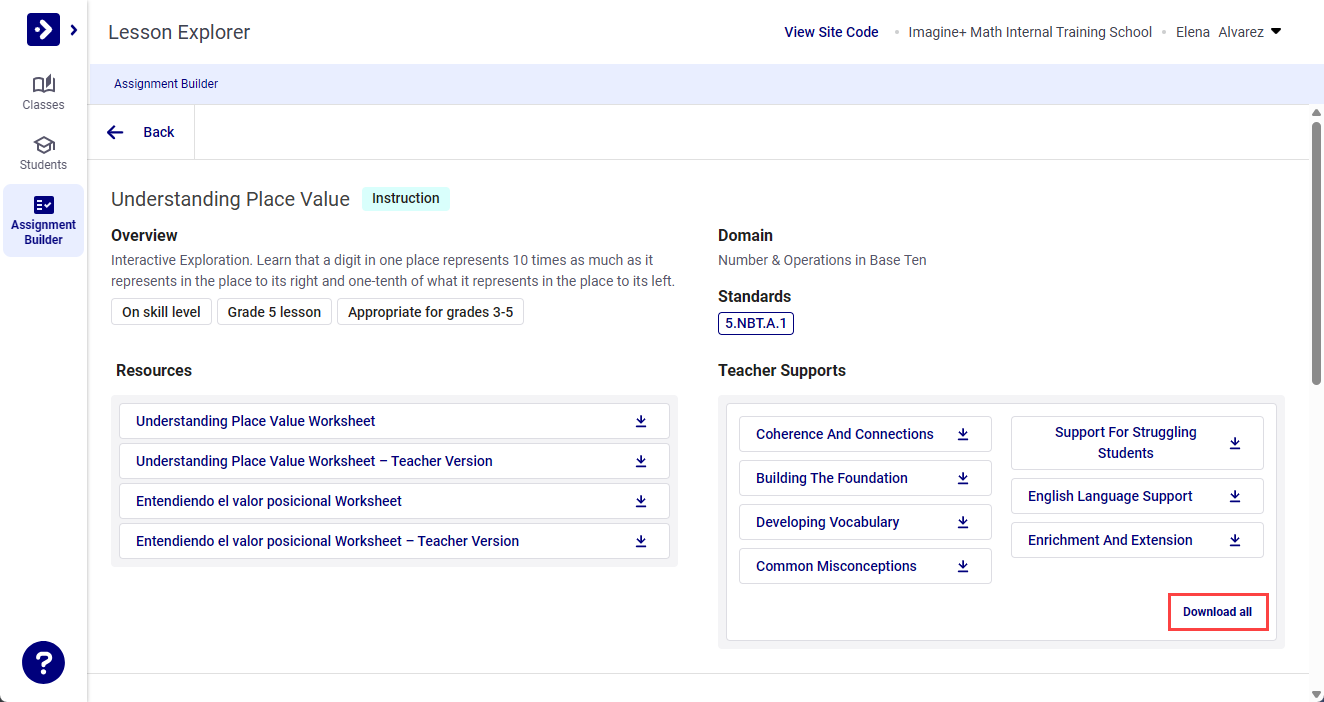Select Assignment Builder in the sidebar
1324x702 pixels.
[x=43, y=220]
